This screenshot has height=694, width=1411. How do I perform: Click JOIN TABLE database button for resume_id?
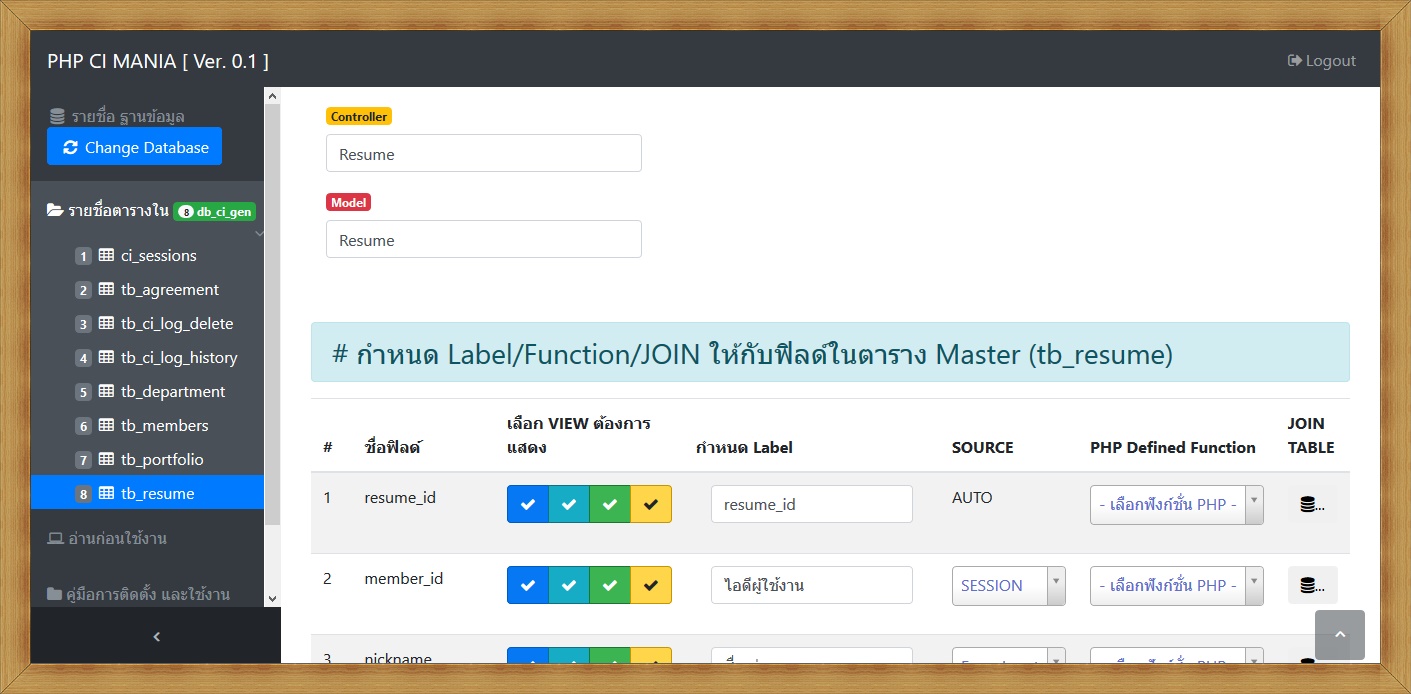[1312, 505]
